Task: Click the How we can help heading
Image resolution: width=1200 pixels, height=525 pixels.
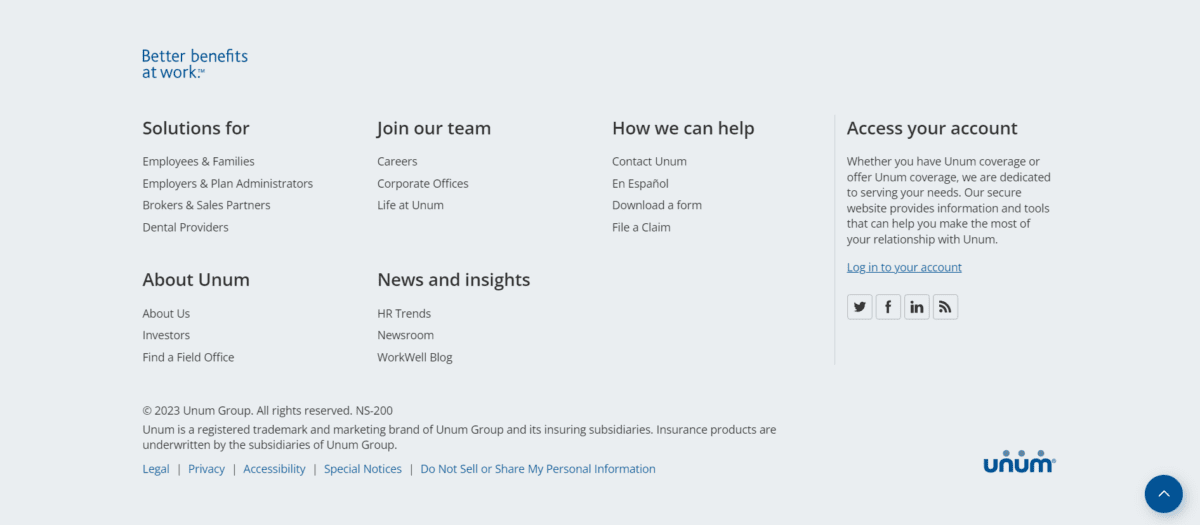Action: point(683,128)
